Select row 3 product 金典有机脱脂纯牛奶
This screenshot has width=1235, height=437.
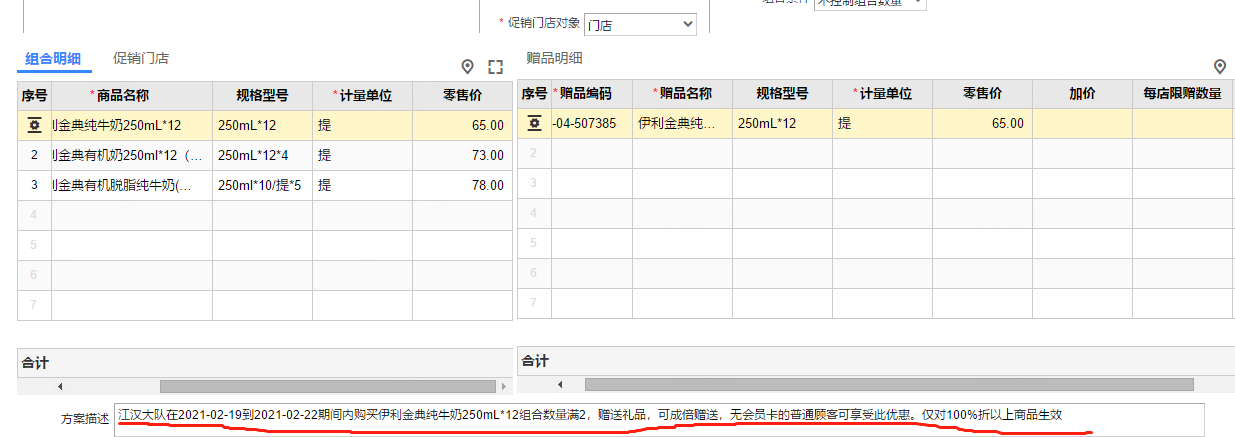click(131, 186)
